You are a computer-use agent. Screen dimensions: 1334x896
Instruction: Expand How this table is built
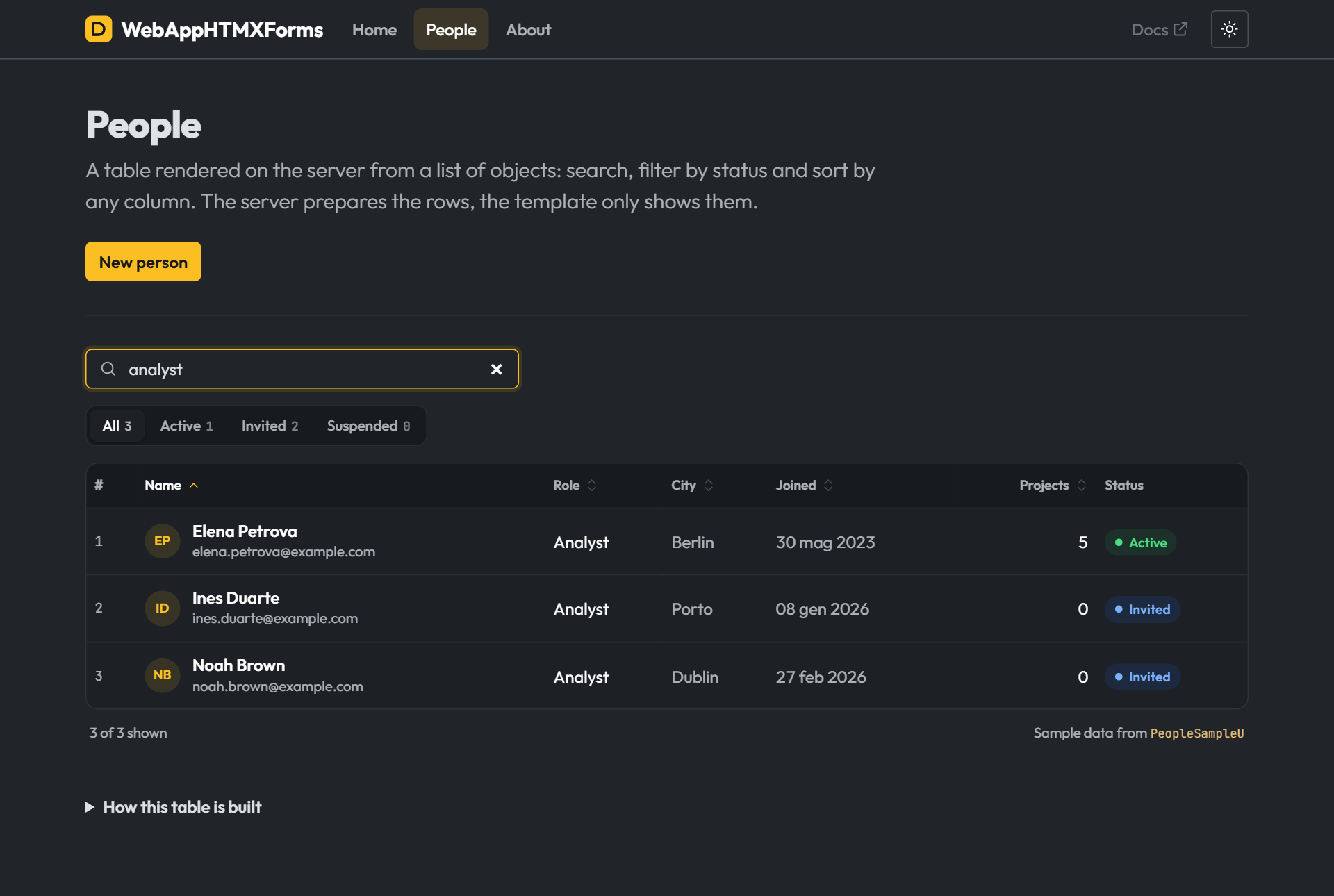[x=174, y=807]
